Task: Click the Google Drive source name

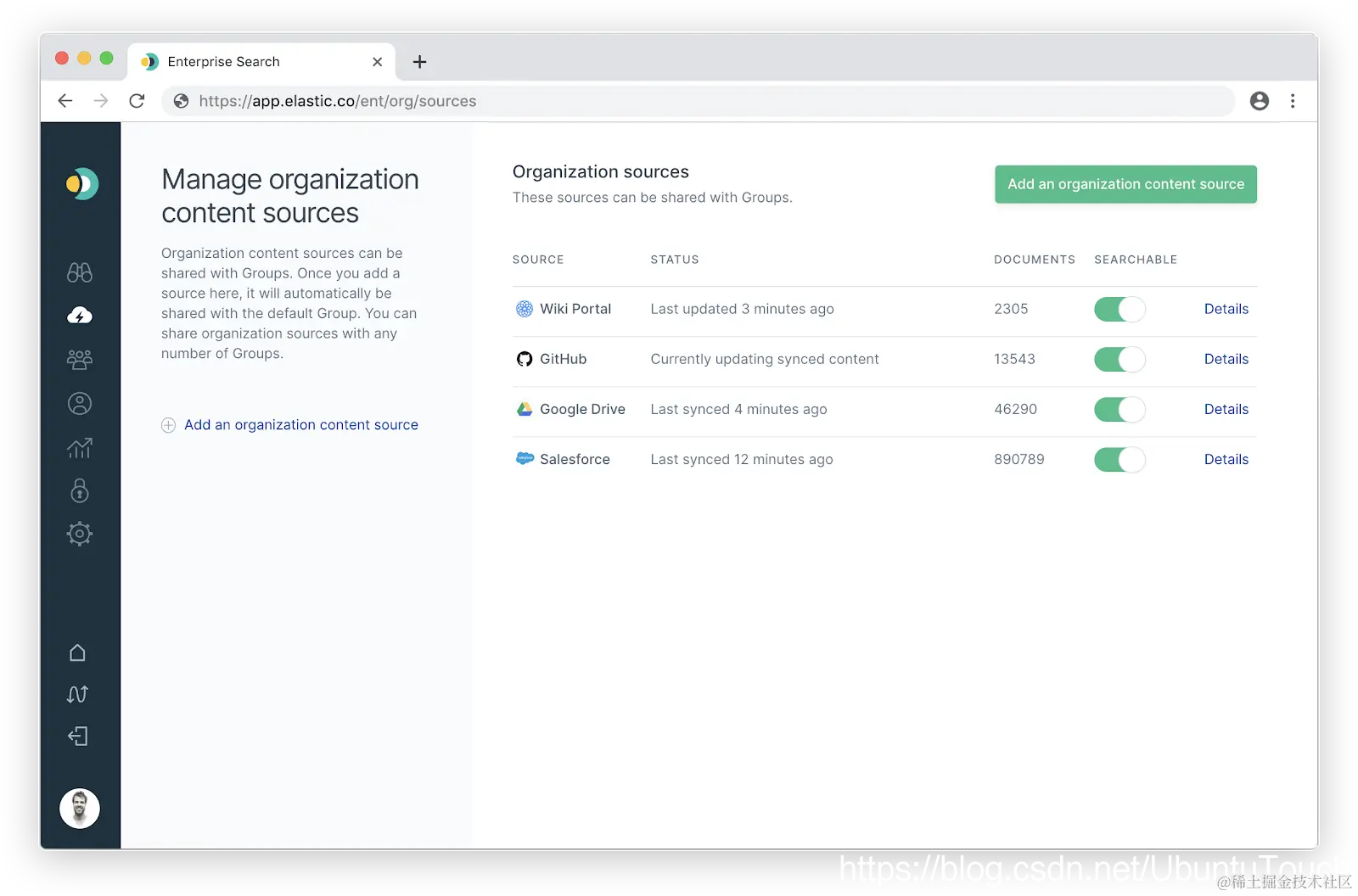Action: 582,409
